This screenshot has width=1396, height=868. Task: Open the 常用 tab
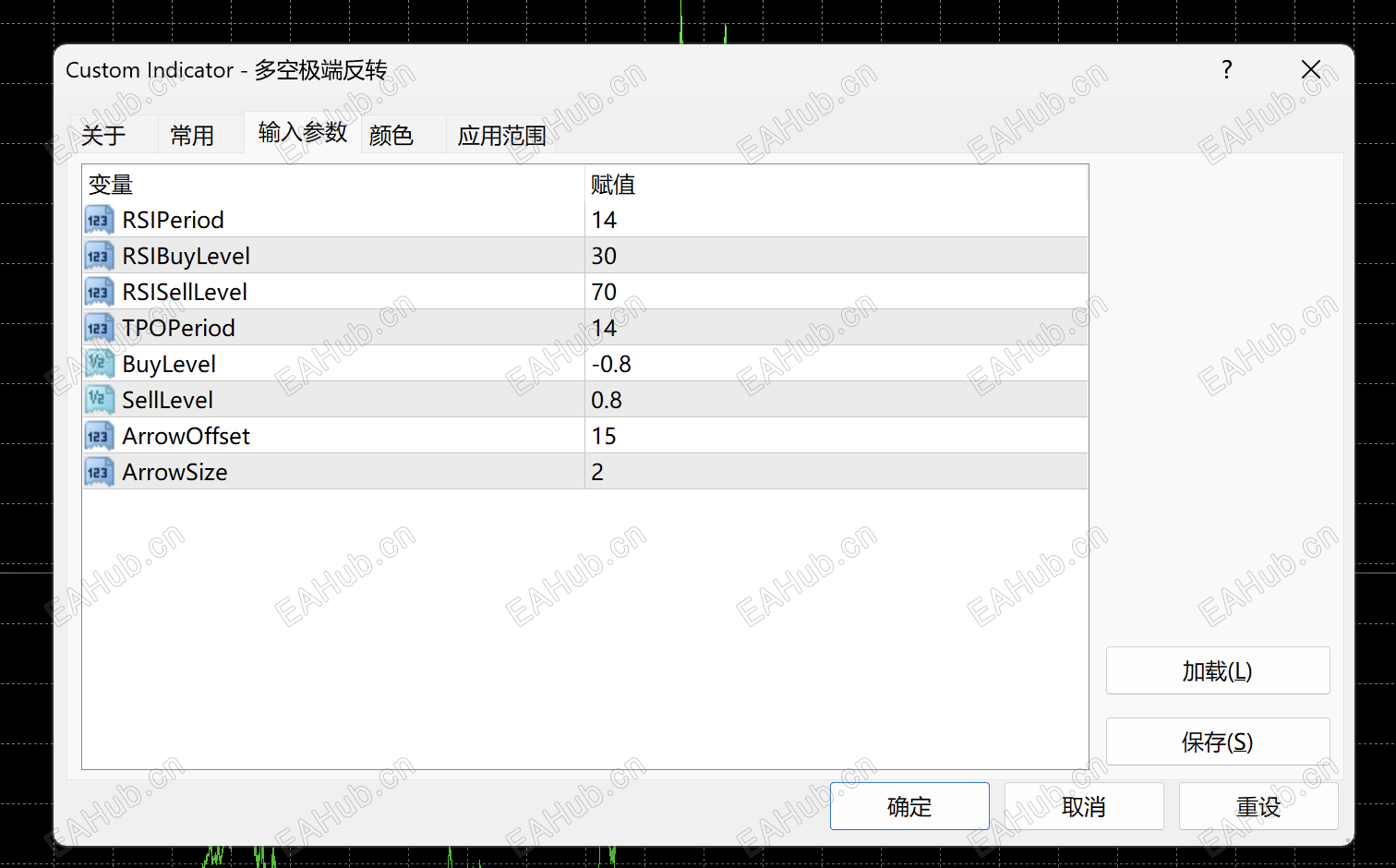click(x=191, y=135)
